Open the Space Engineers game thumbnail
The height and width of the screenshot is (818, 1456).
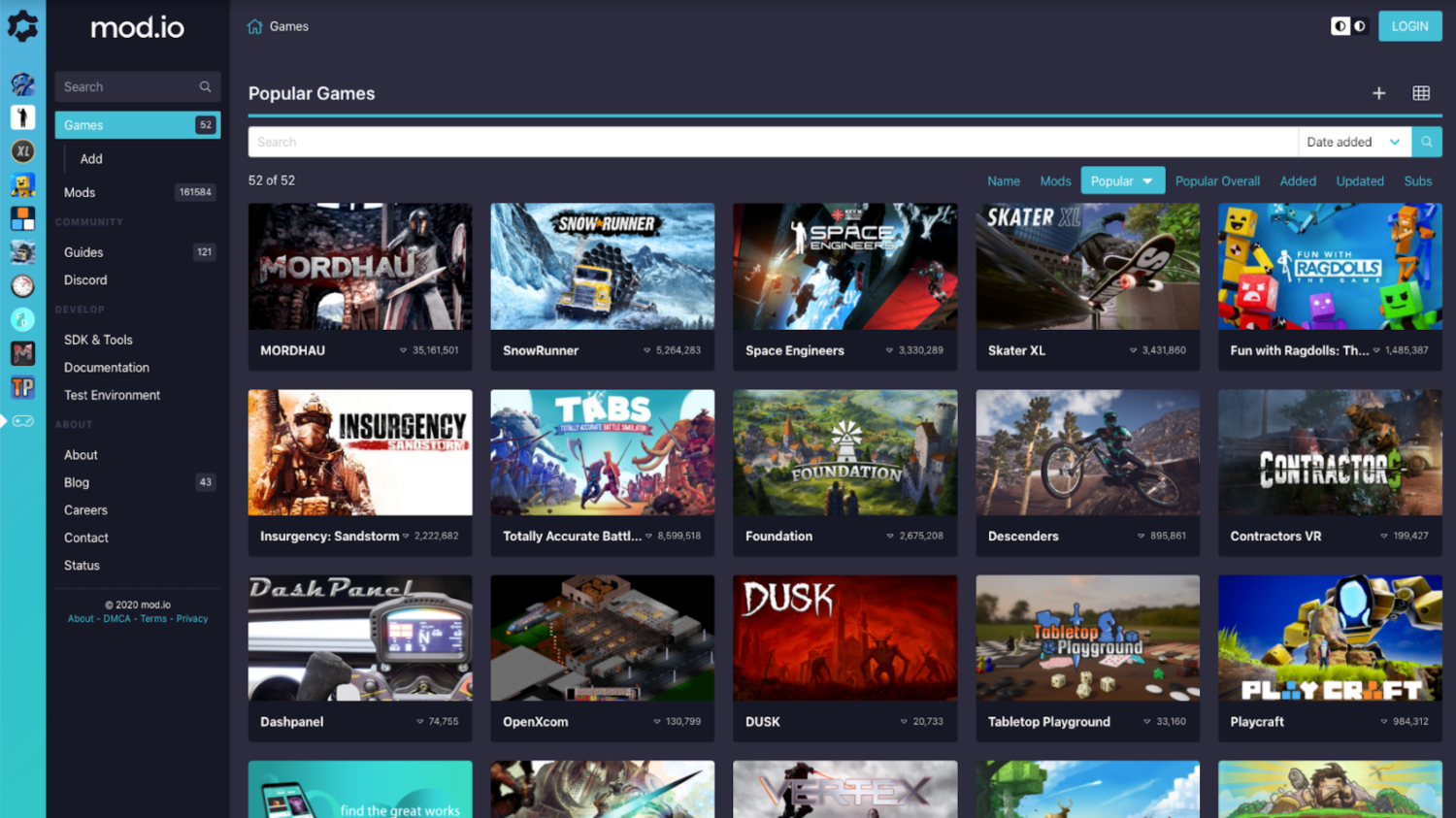tap(845, 267)
